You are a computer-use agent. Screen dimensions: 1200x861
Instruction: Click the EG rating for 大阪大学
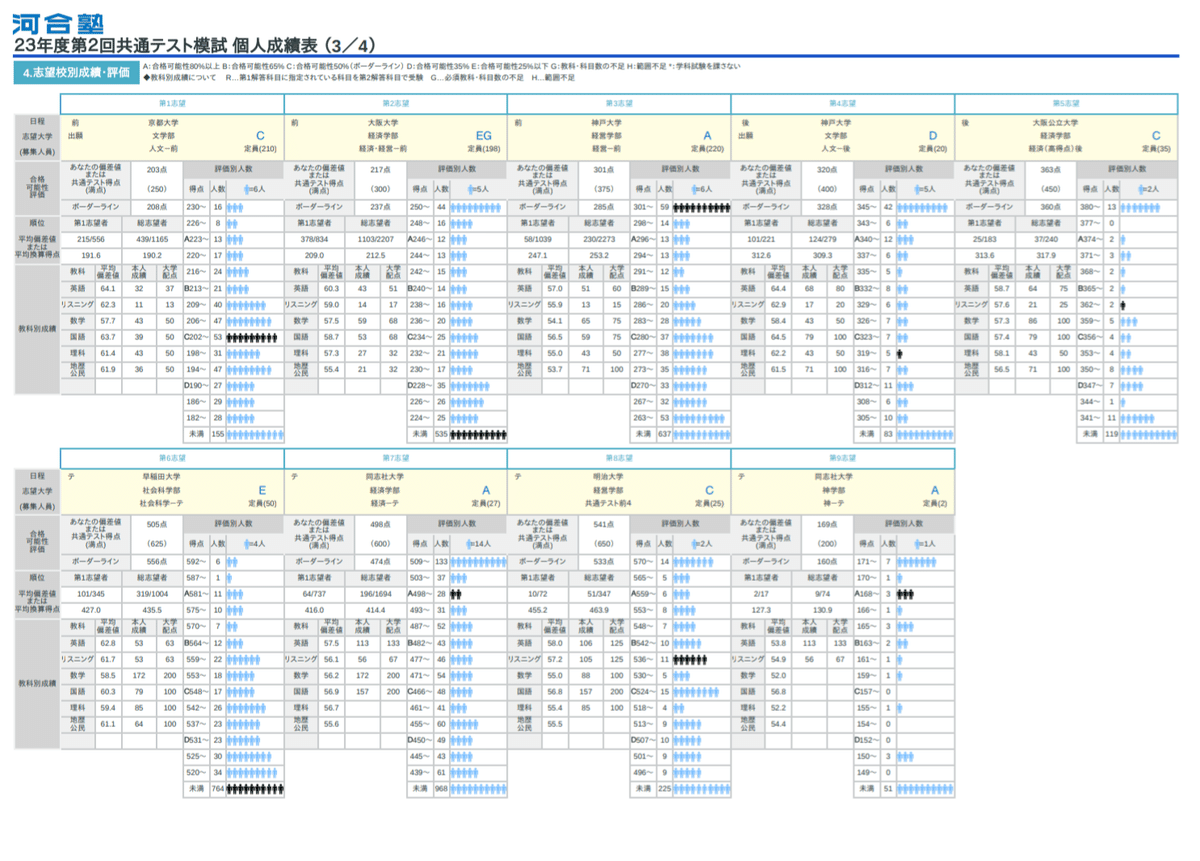pos(484,135)
